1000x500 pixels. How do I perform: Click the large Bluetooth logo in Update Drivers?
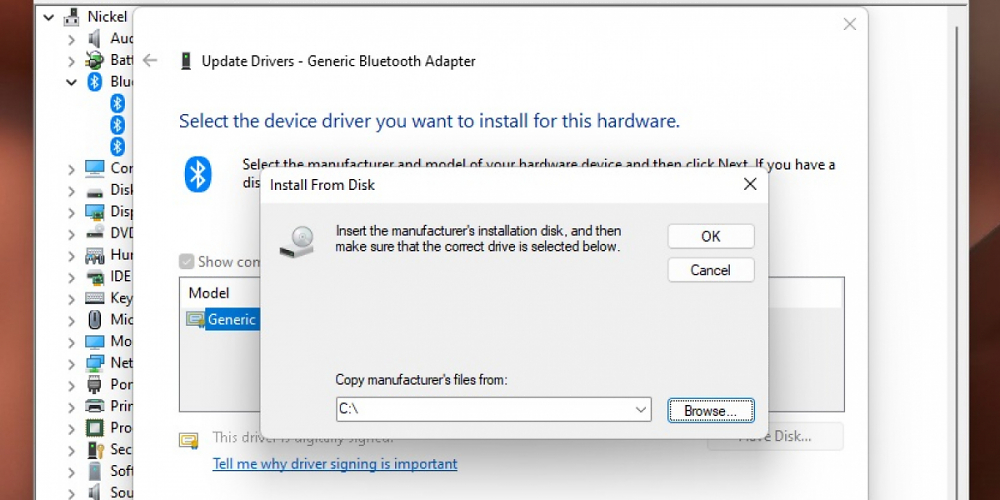point(198,174)
